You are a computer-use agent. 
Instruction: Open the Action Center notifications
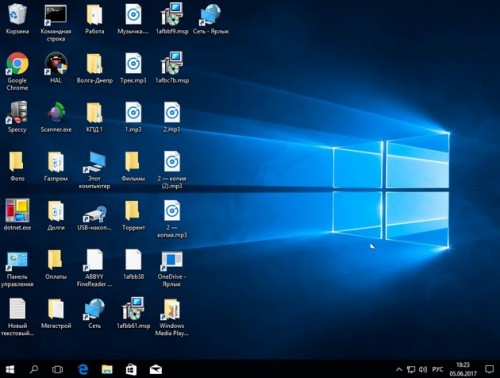click(x=489, y=369)
